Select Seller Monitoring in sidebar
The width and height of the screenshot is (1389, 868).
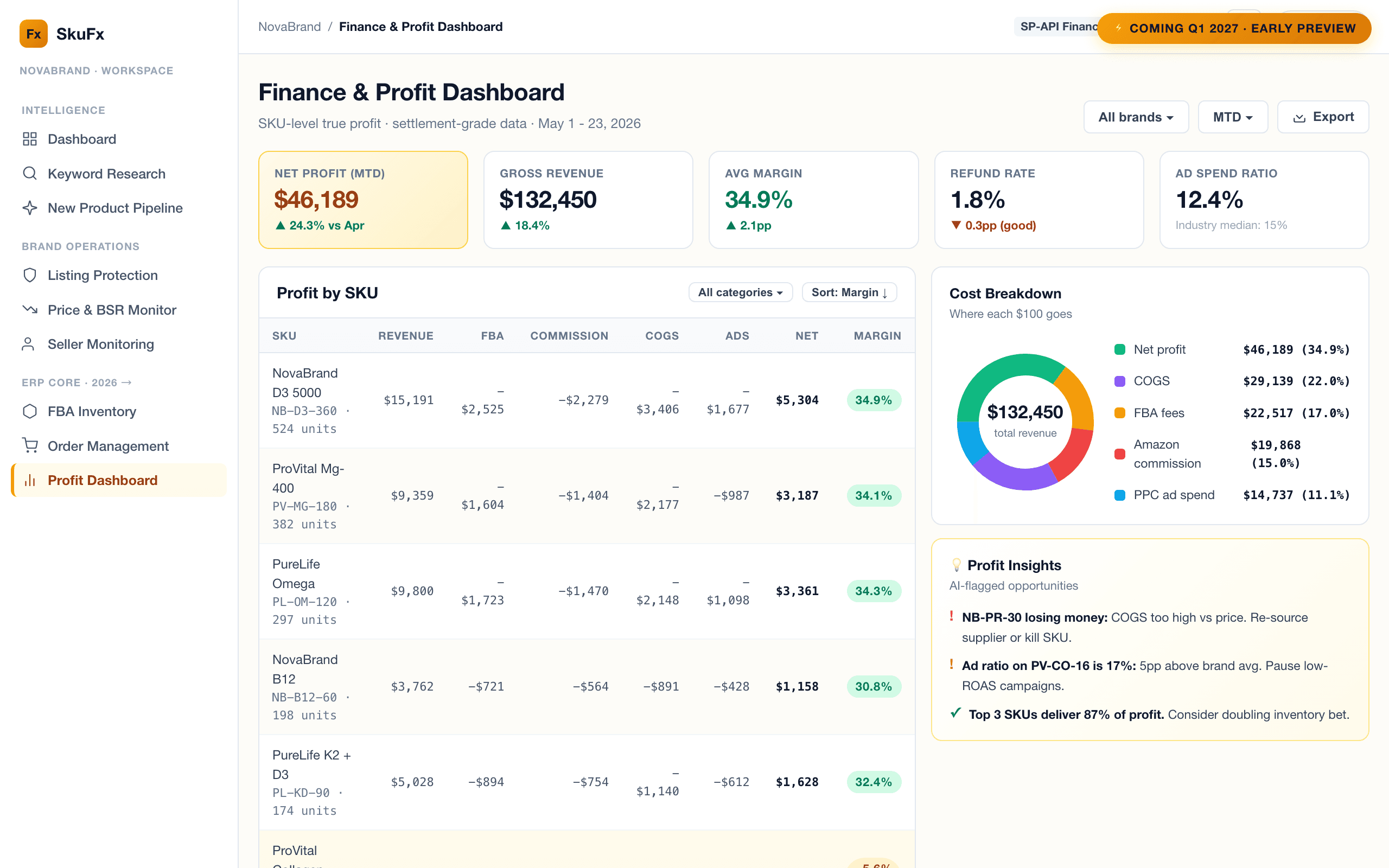click(119, 344)
